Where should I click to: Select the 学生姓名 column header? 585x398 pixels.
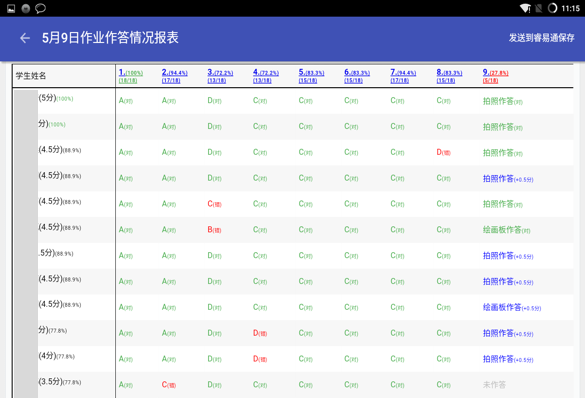31,76
